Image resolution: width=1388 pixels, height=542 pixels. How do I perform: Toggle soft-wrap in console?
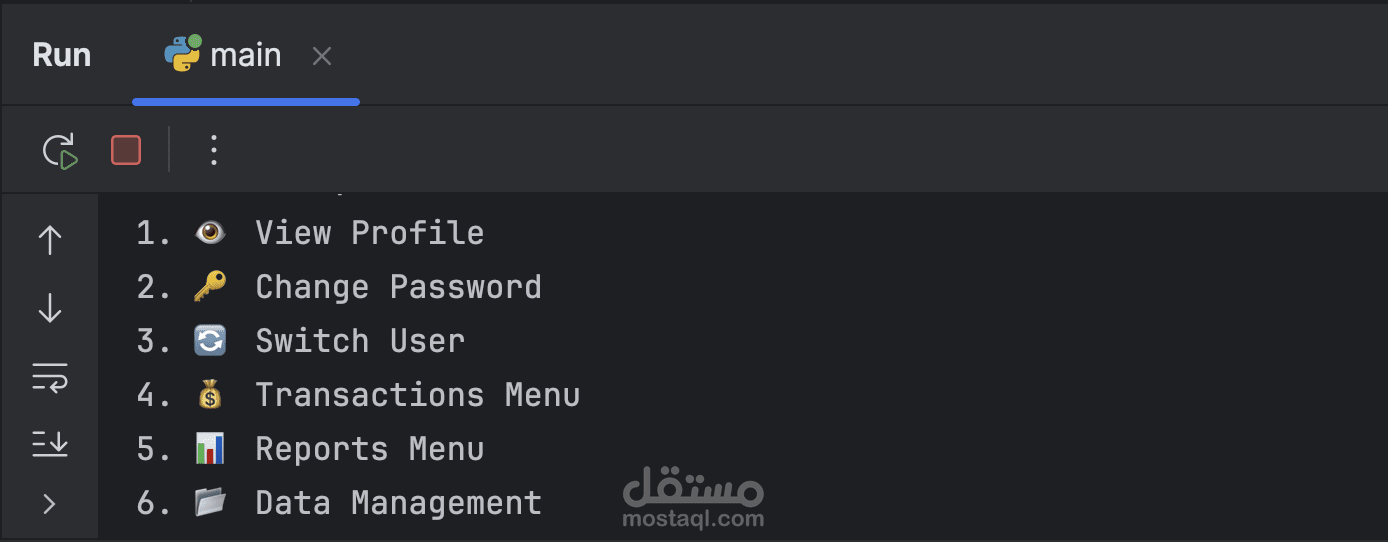coord(50,377)
